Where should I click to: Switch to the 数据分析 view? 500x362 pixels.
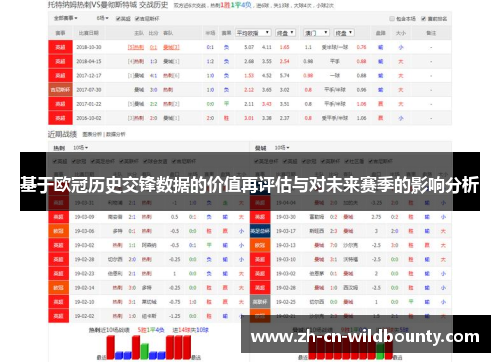click(x=116, y=134)
